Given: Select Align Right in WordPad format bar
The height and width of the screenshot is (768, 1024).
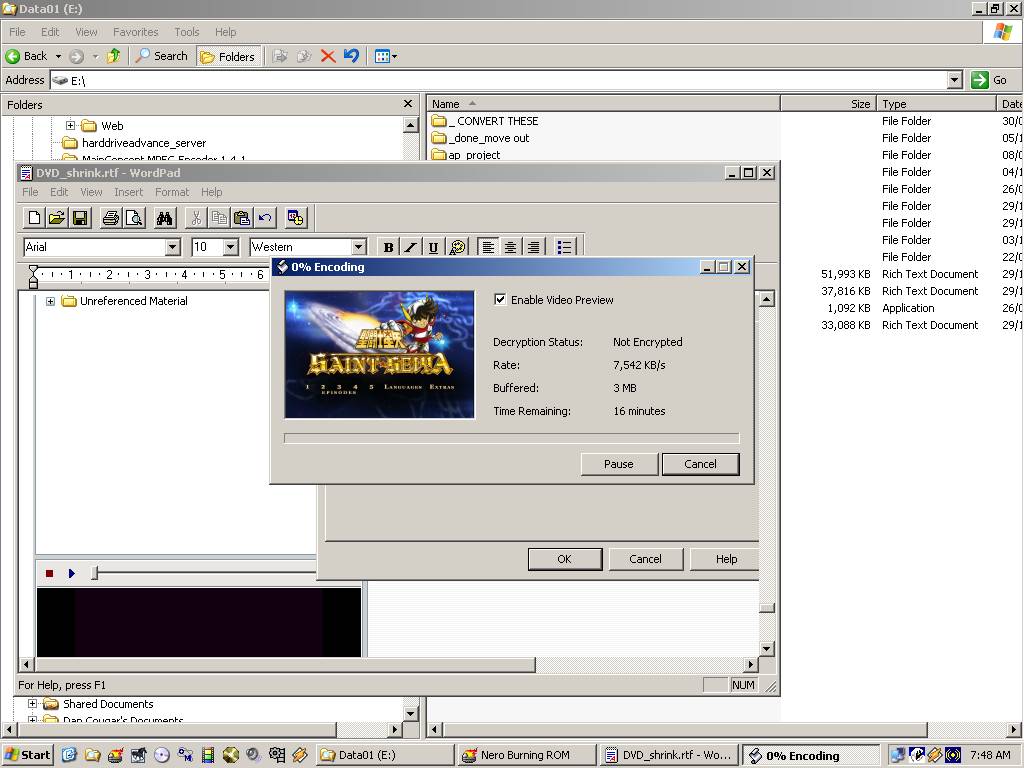Looking at the screenshot, I should tap(534, 247).
